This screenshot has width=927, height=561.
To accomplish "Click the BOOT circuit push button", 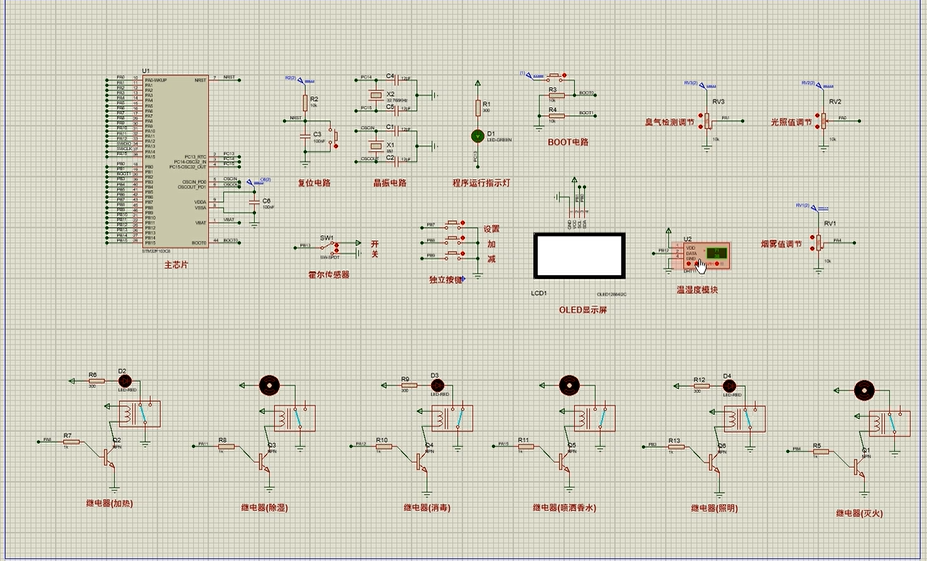I will click(556, 76).
